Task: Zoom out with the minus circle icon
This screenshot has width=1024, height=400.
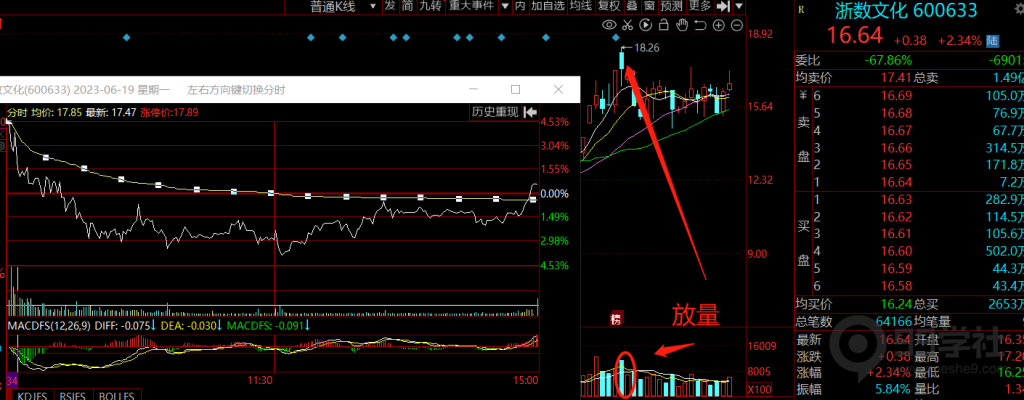Action: tap(737, 25)
